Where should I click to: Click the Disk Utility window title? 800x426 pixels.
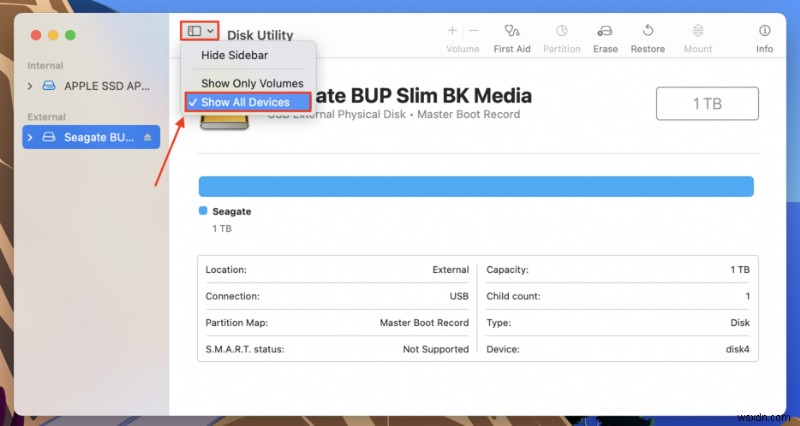tap(260, 35)
